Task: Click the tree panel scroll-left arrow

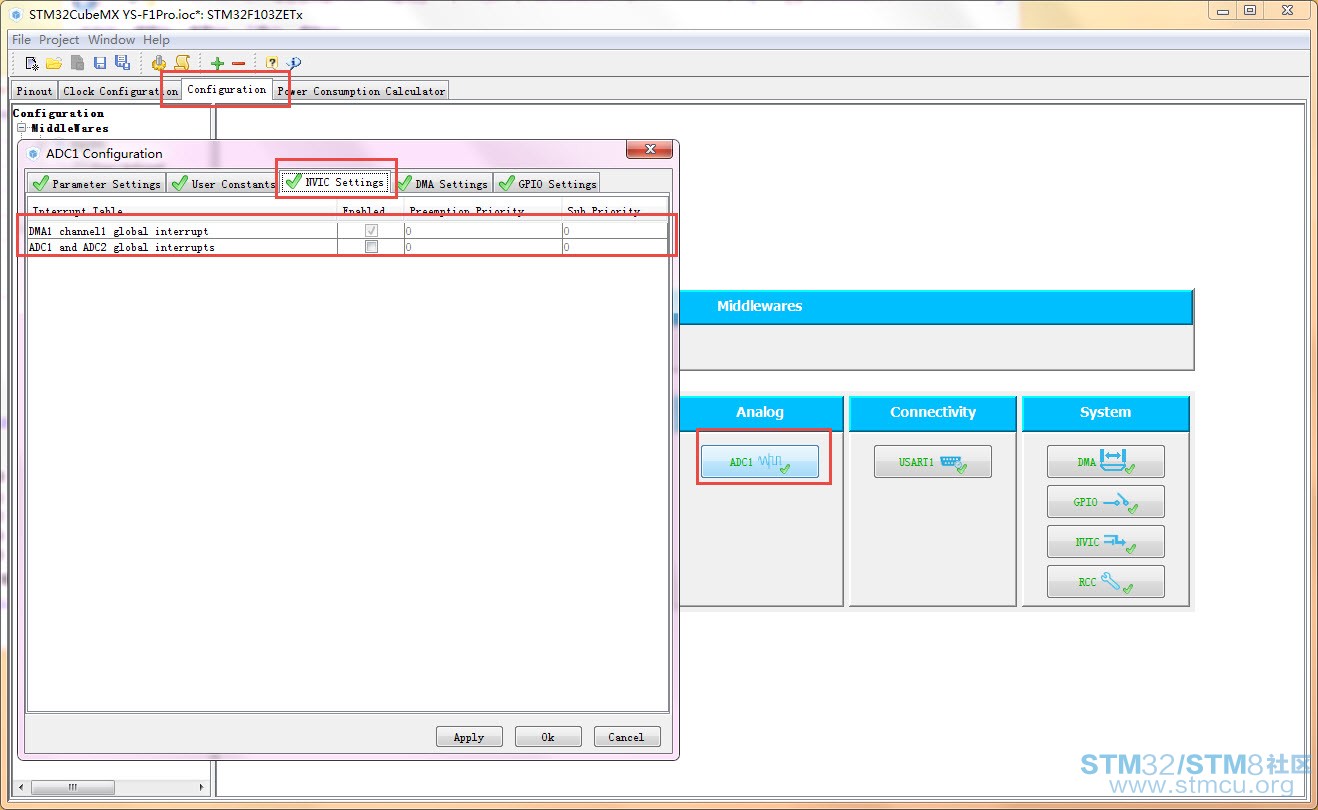Action: point(21,787)
